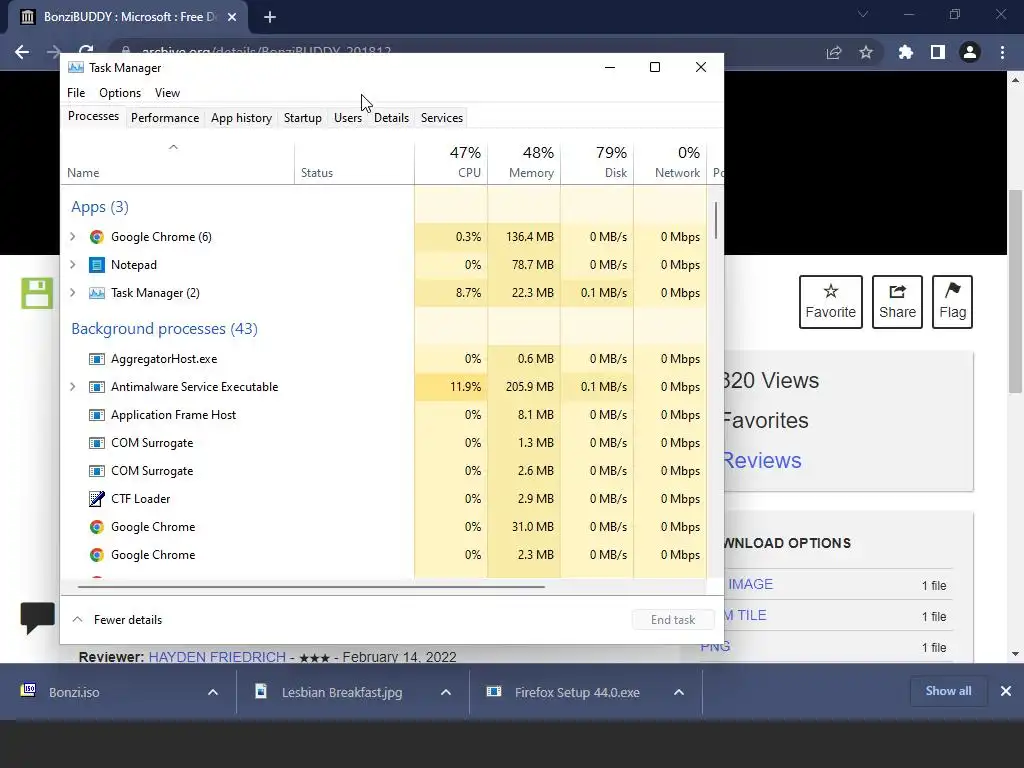This screenshot has height=768, width=1024.
Task: Open the Chrome three-dot menu
Action: (x=1002, y=52)
